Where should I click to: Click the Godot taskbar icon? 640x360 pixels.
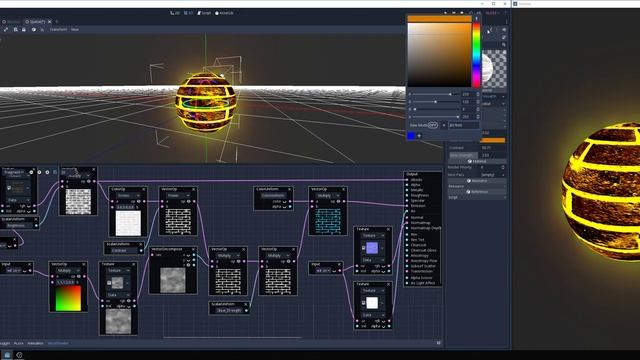click(x=19, y=355)
